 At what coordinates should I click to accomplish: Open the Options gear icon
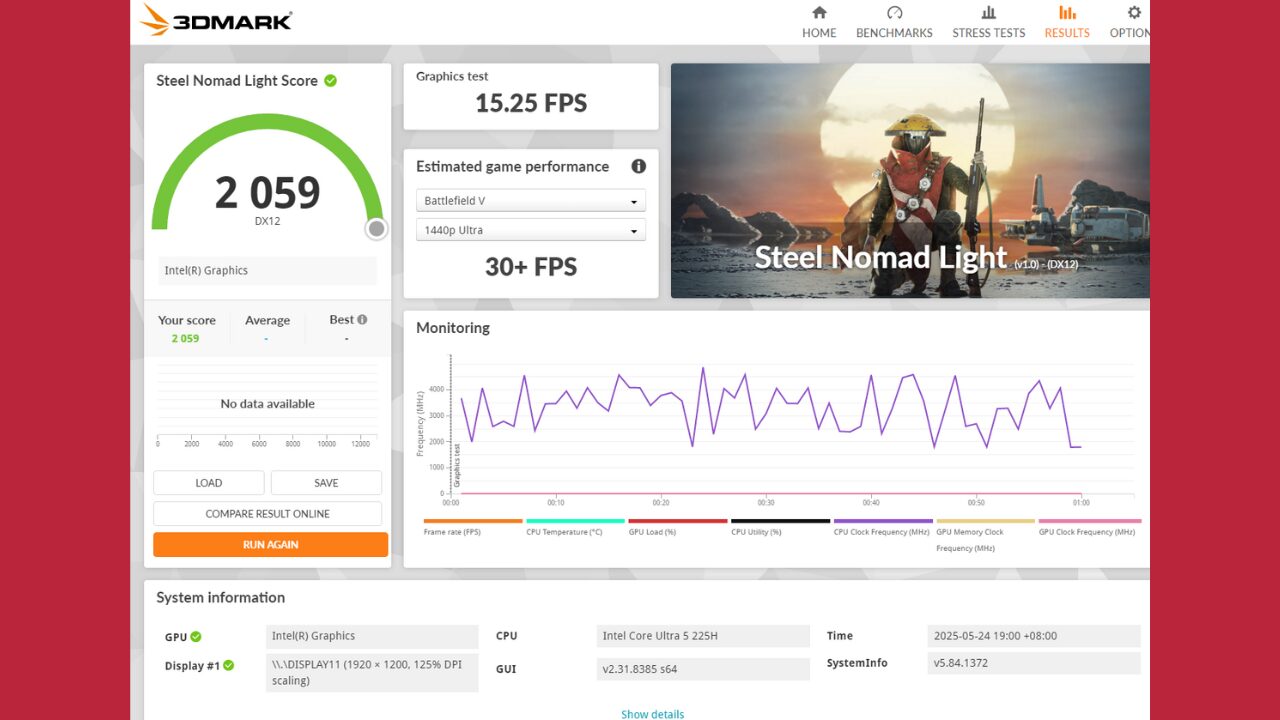click(x=1134, y=13)
